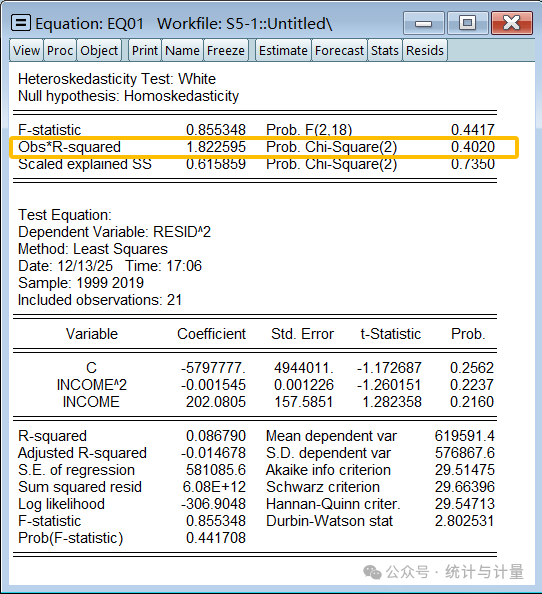Click the Forecast button

(x=339, y=50)
